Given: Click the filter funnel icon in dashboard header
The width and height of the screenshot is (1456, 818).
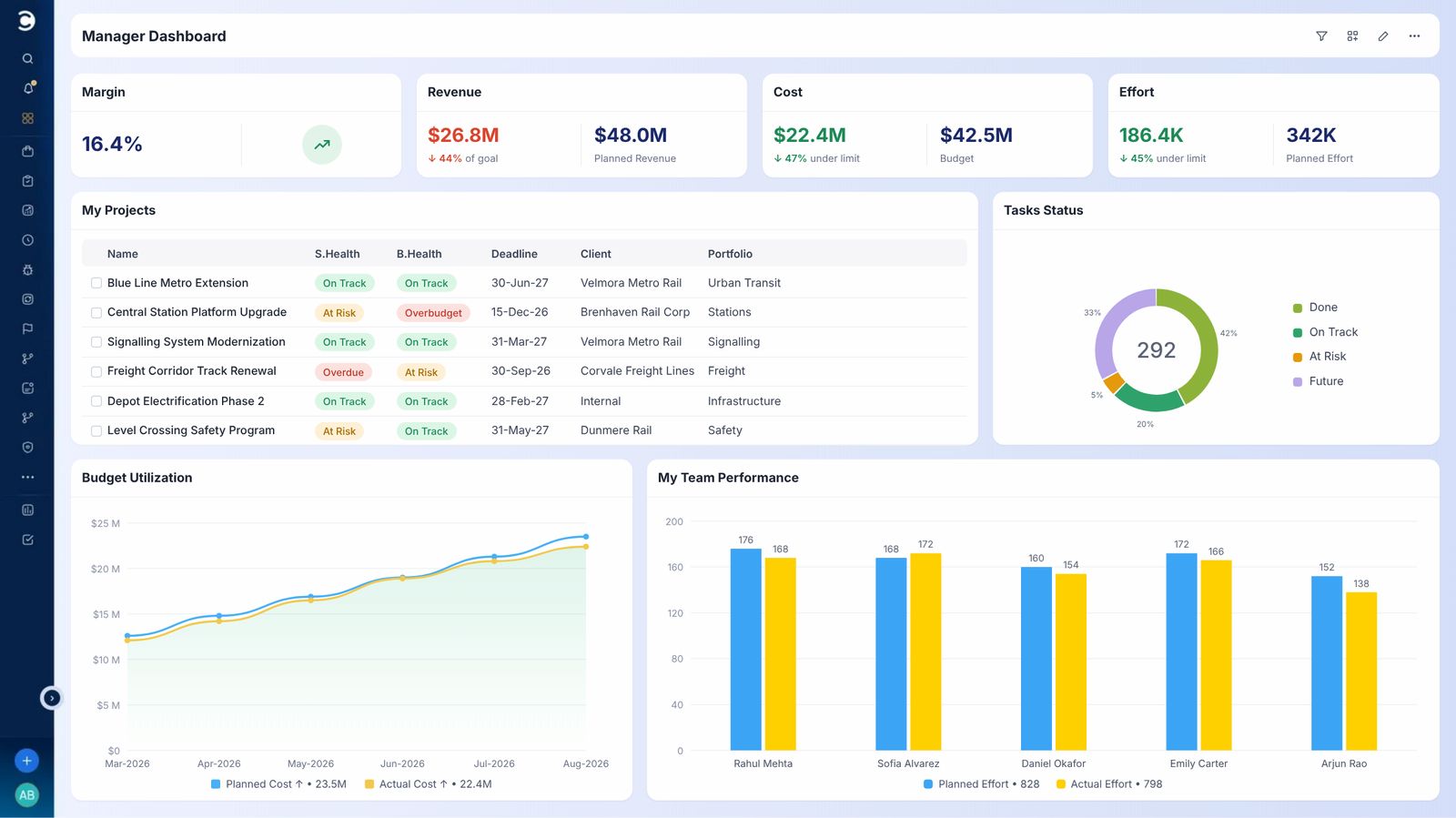Looking at the screenshot, I should coord(1321,36).
